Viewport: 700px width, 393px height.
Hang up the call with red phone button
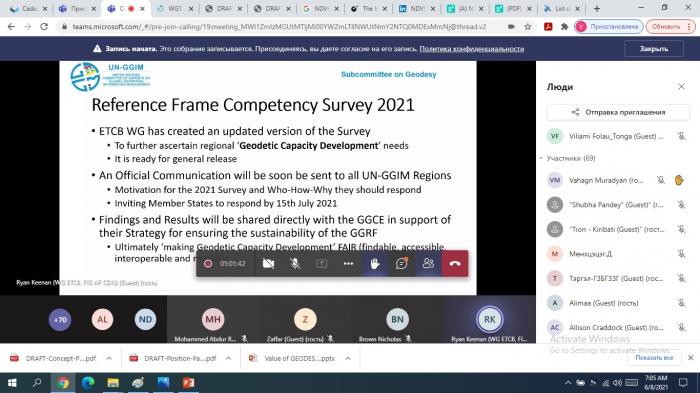[454, 263]
